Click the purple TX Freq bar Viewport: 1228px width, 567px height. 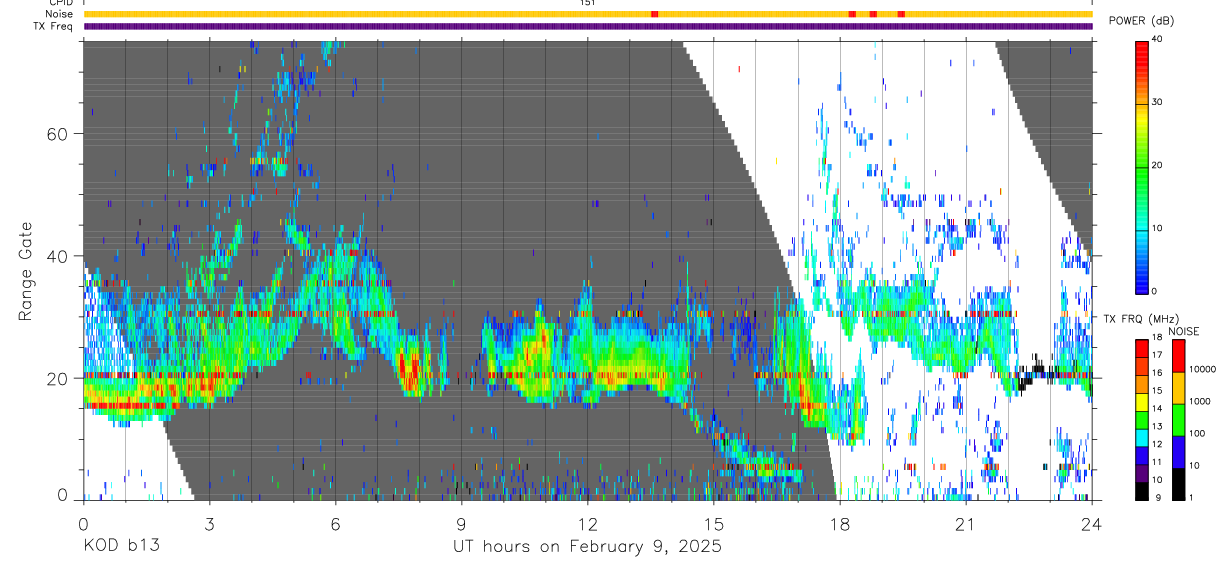(x=588, y=26)
